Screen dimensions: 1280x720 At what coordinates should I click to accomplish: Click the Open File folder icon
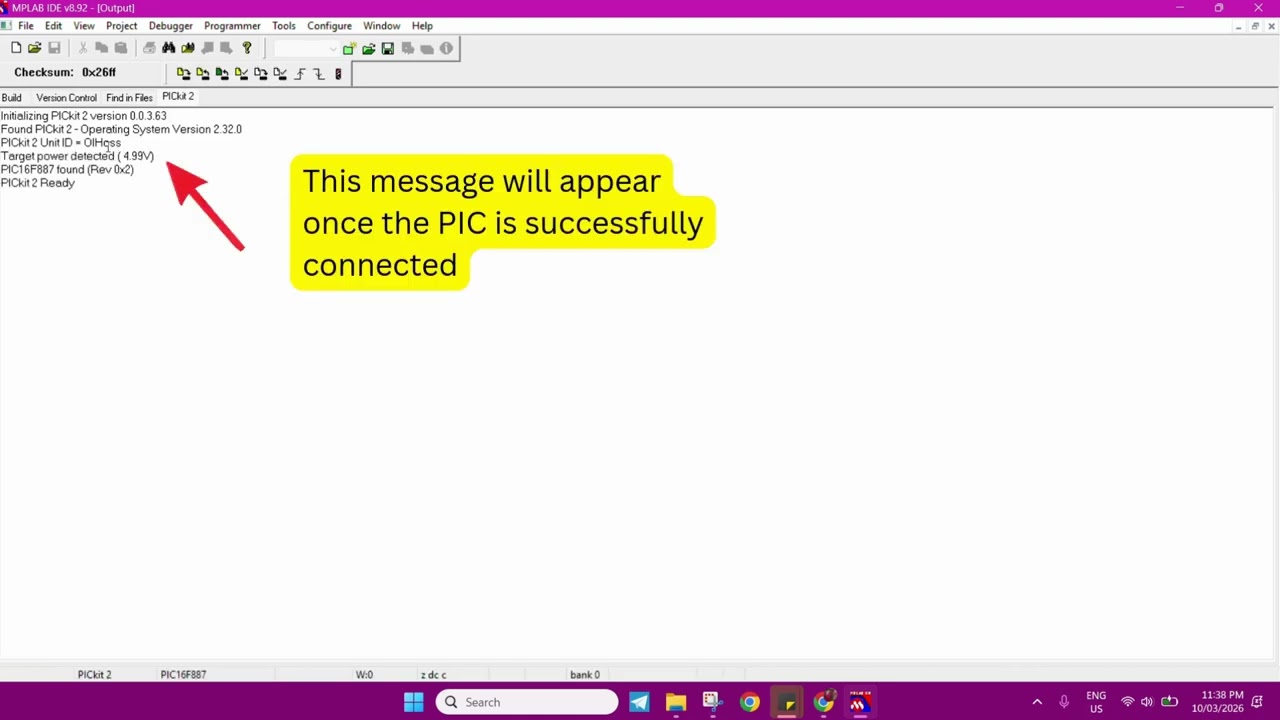pos(35,48)
